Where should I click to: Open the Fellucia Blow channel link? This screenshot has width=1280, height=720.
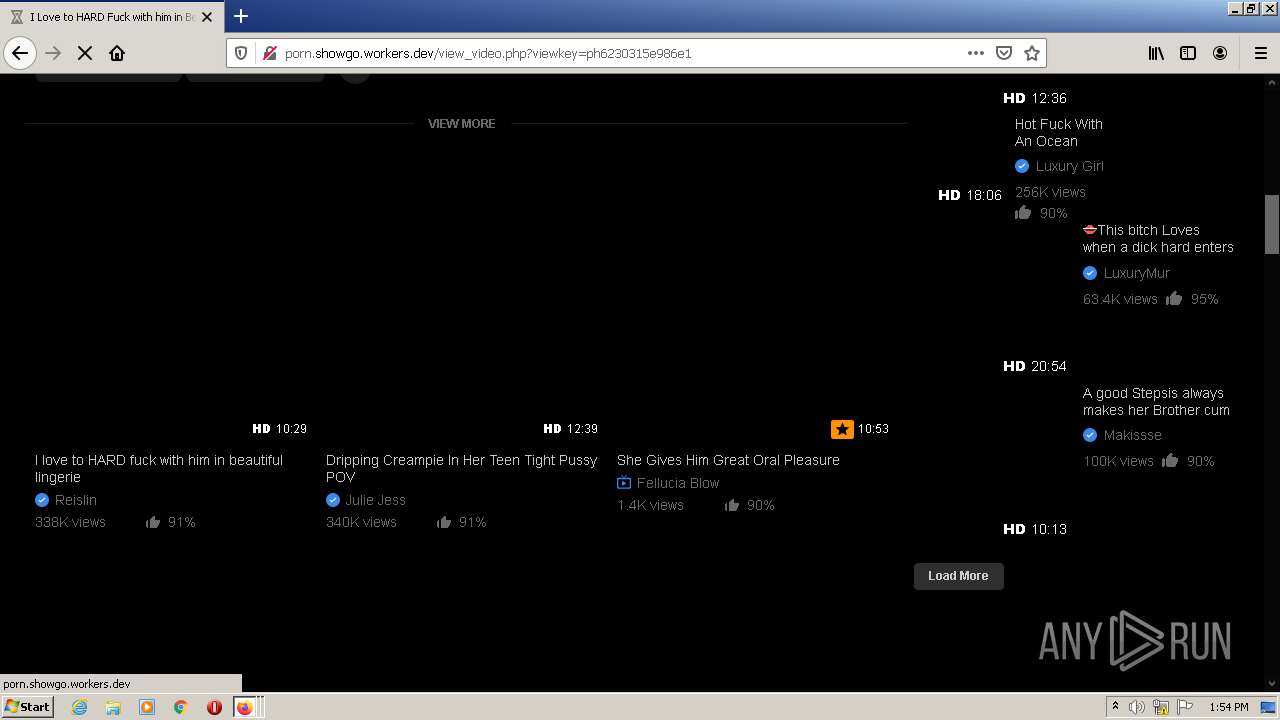coord(678,483)
